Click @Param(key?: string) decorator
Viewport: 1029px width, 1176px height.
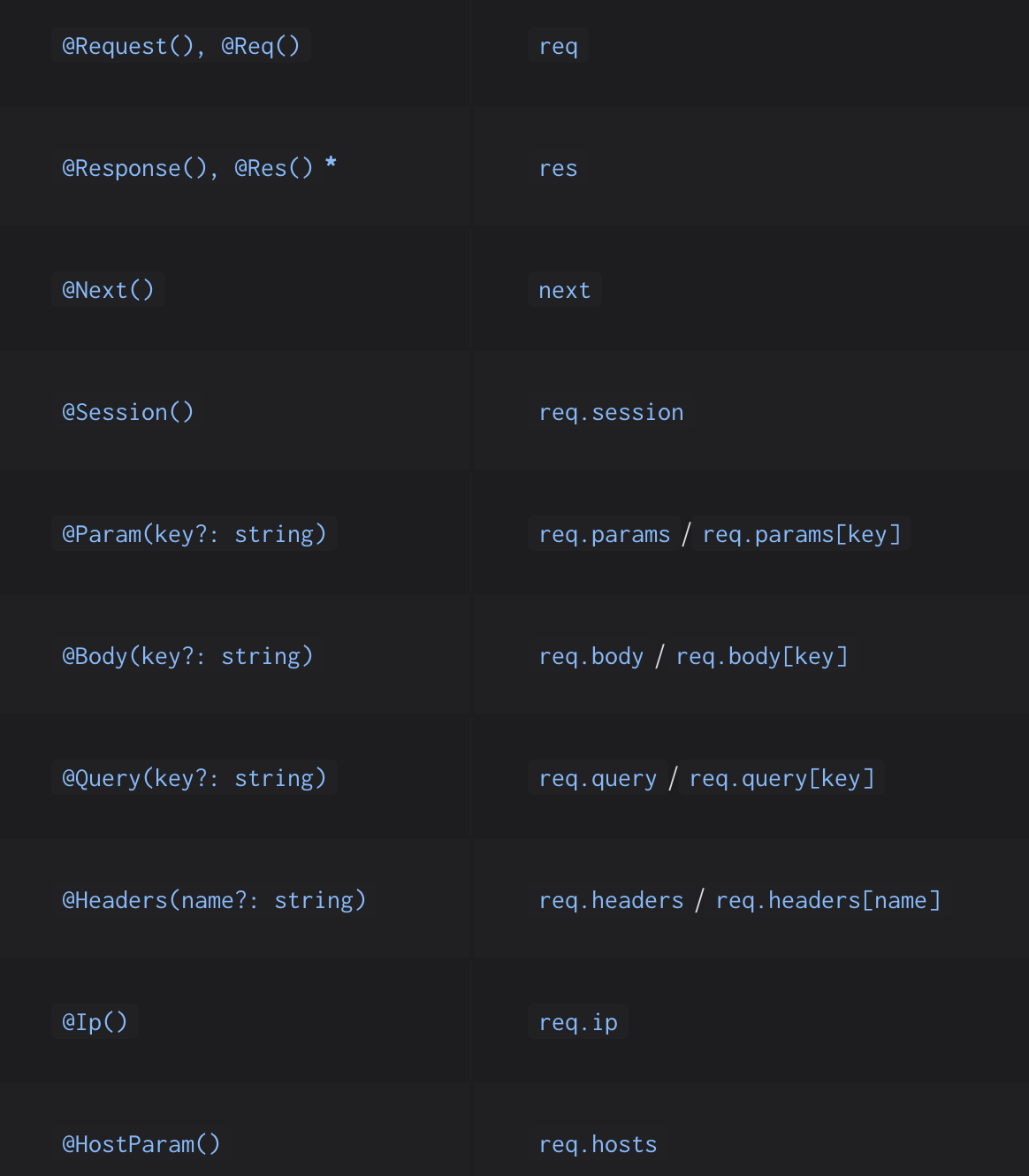pos(194,534)
